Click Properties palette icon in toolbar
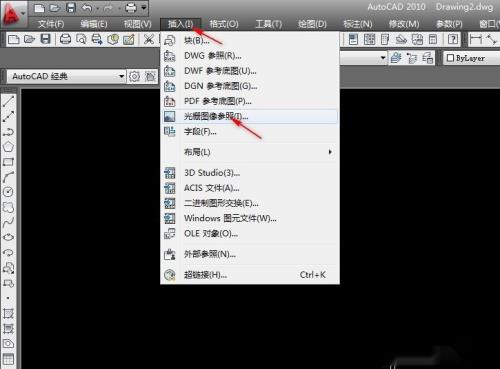Image resolution: width=500 pixels, height=369 pixels. click(353, 39)
